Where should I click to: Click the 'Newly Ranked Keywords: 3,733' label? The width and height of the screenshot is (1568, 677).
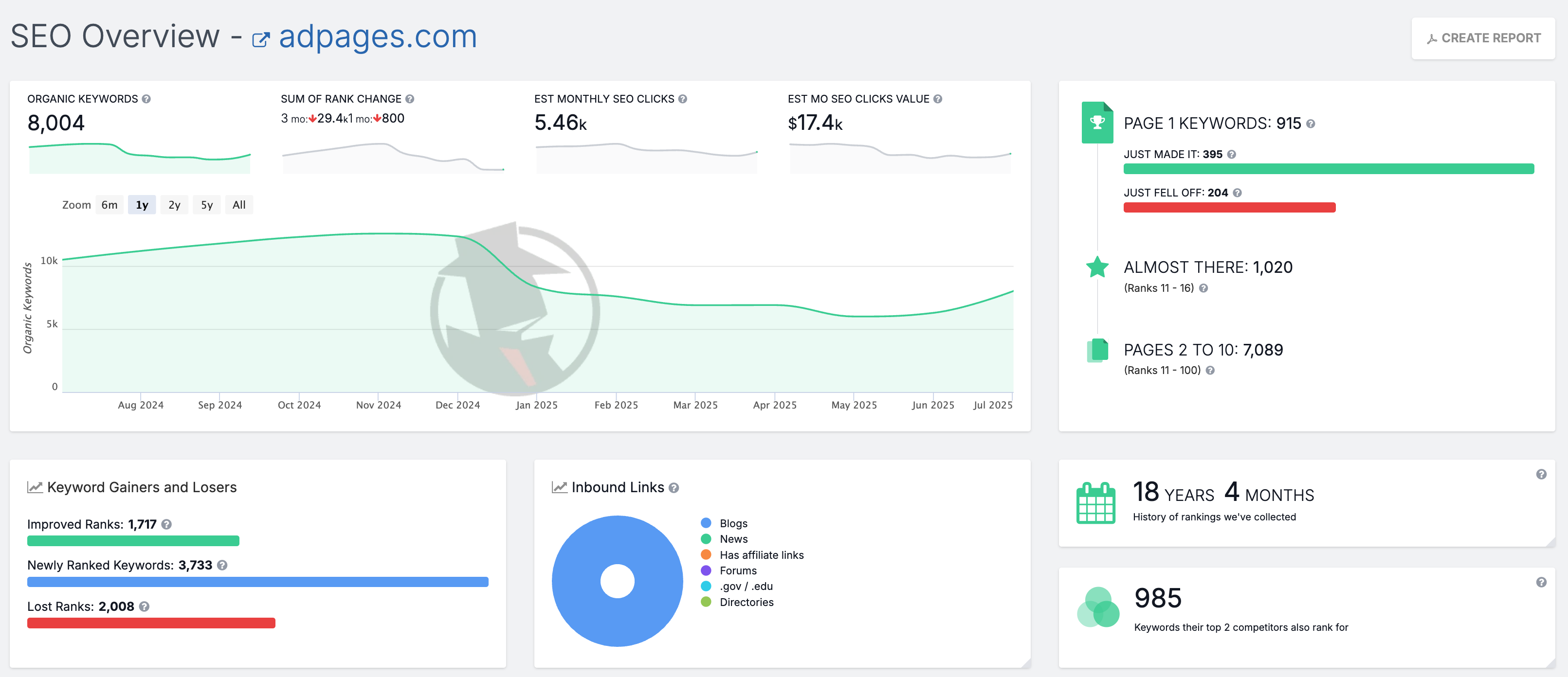120,565
